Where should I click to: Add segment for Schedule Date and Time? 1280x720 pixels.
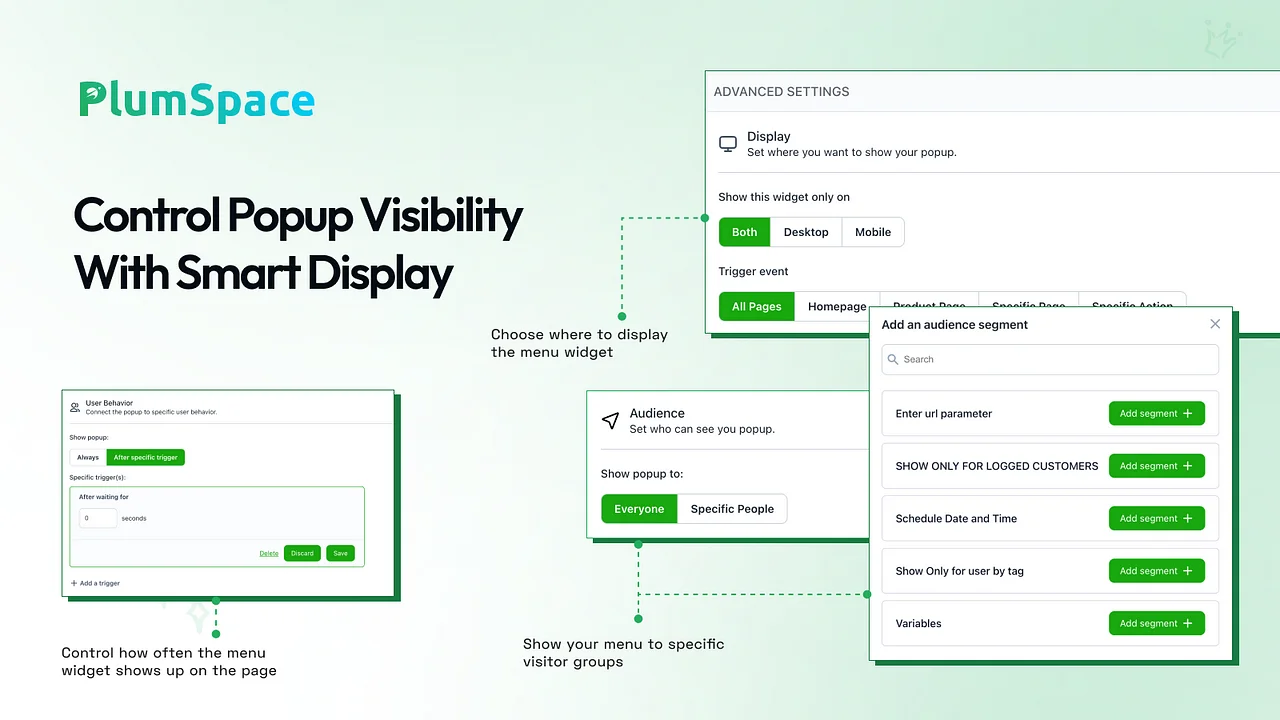(1156, 519)
